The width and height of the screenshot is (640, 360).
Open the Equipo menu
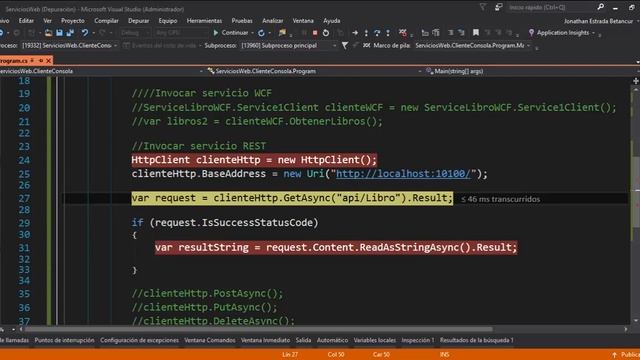(168, 20)
